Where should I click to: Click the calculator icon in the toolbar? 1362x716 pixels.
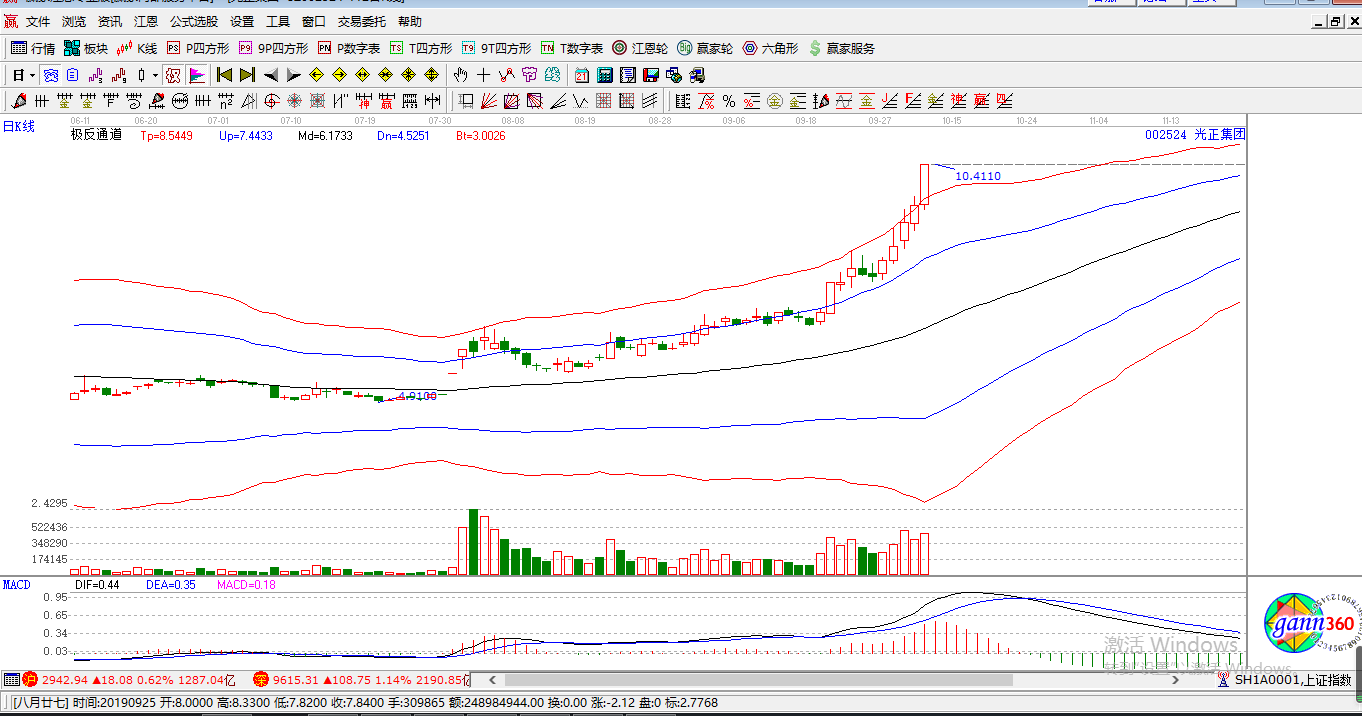(x=605, y=75)
